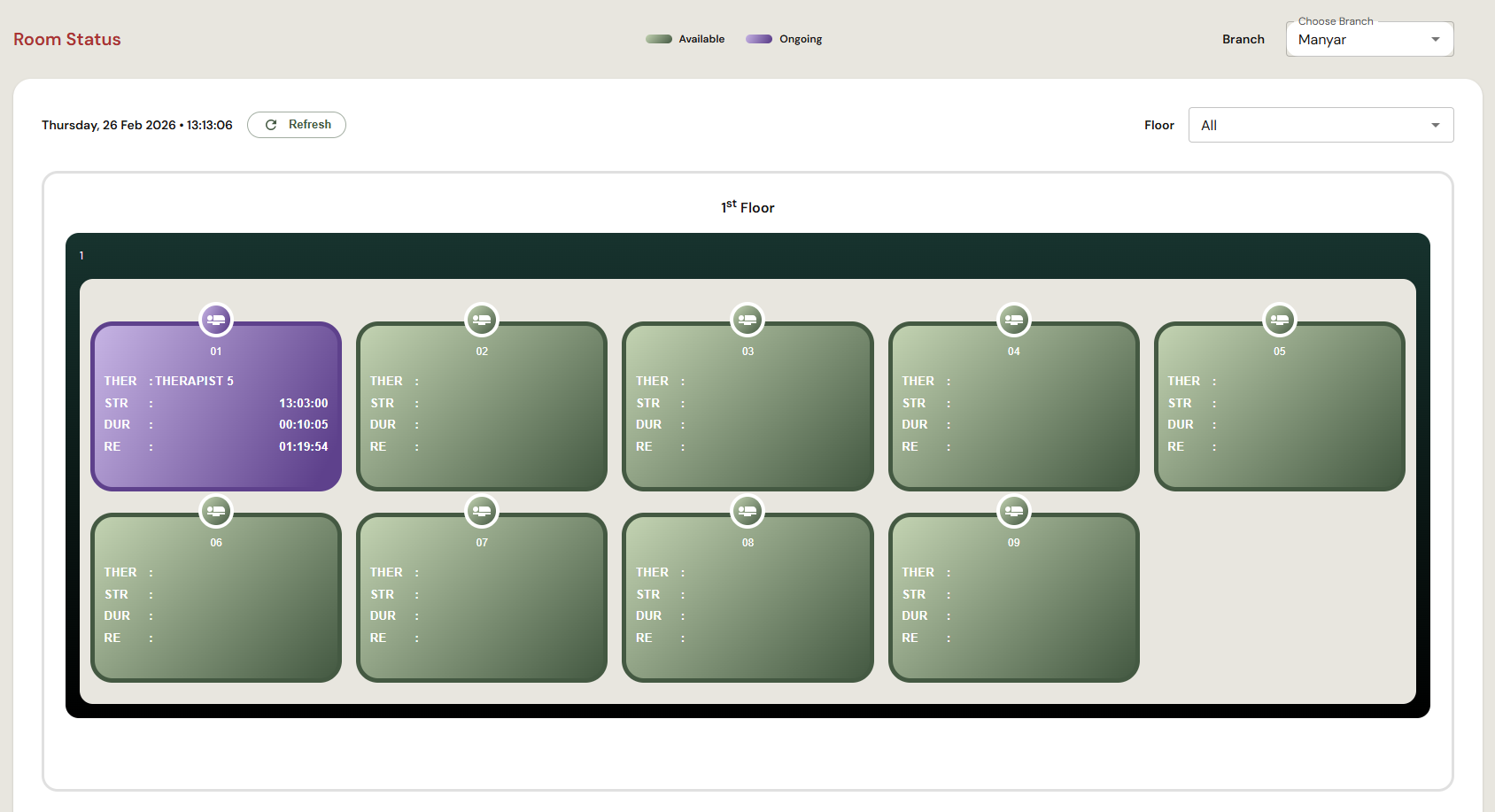Open the available room 06 card
Image resolution: width=1495 pixels, height=812 pixels.
216,598
